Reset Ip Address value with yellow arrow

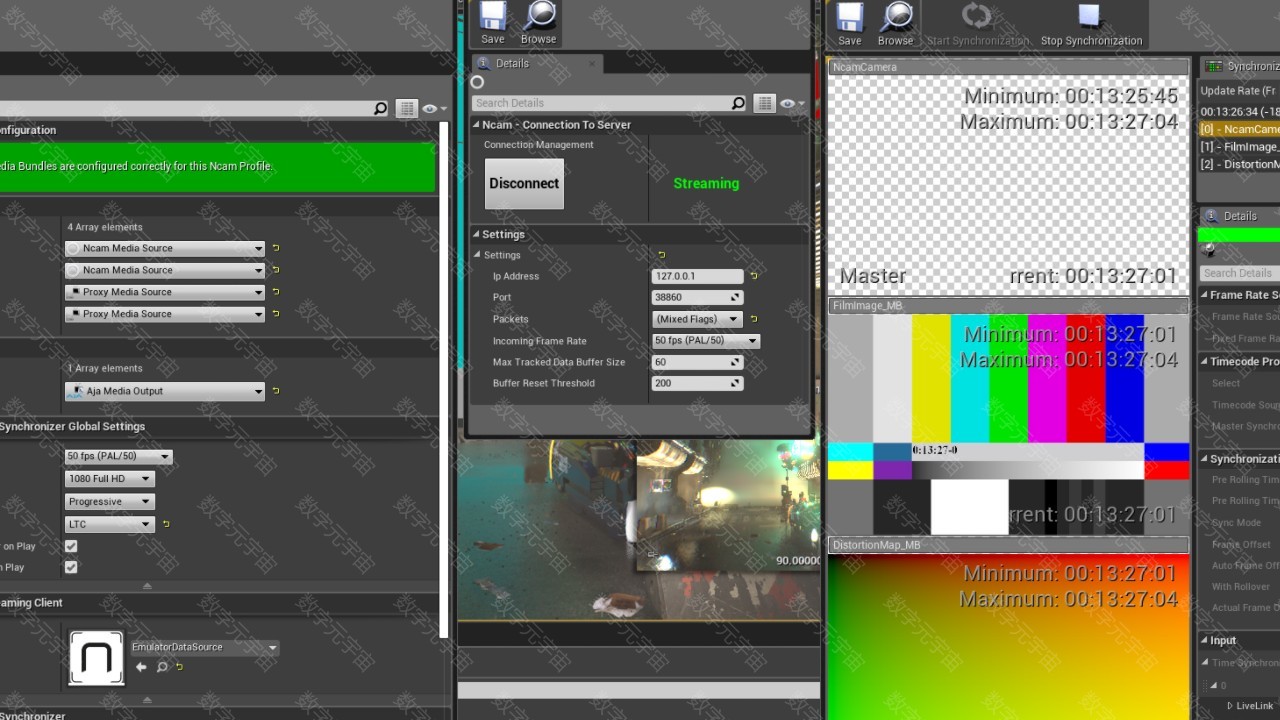pyautogui.click(x=754, y=276)
